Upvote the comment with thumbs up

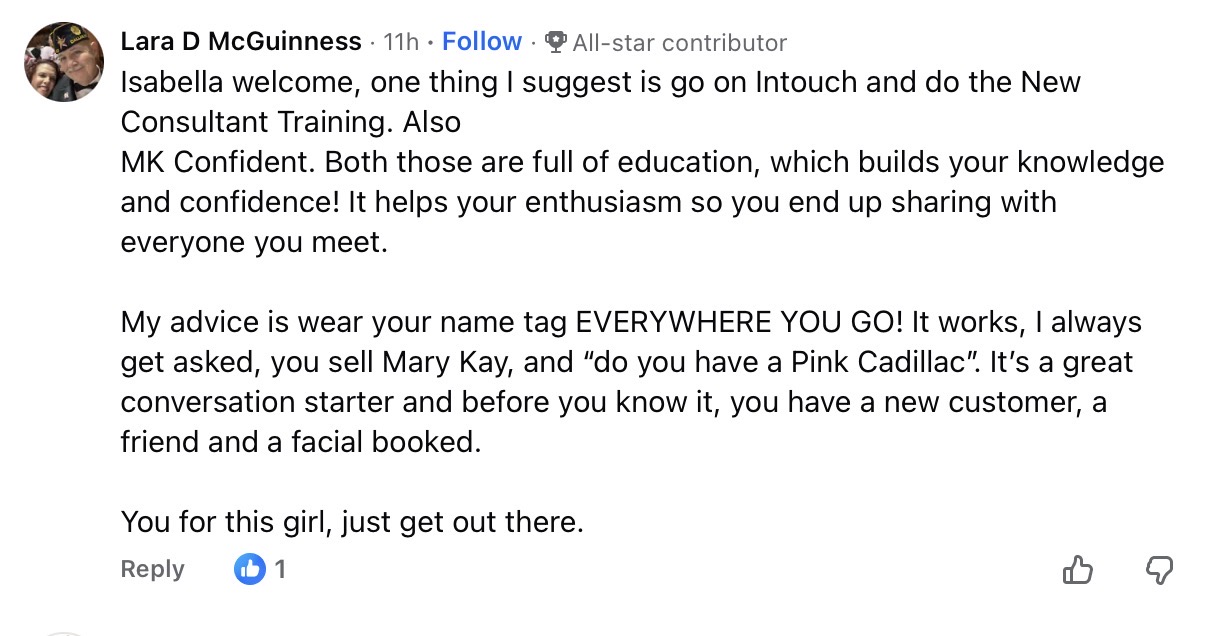pyautogui.click(x=1077, y=570)
